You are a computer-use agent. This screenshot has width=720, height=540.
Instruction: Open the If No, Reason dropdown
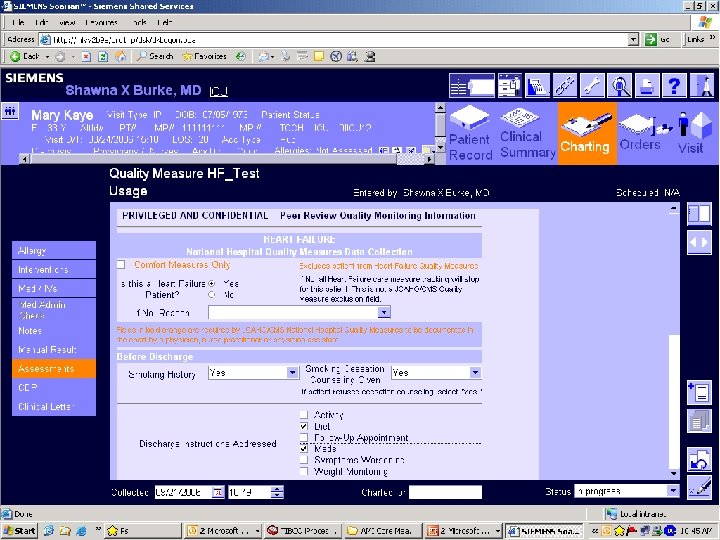[x=384, y=313]
